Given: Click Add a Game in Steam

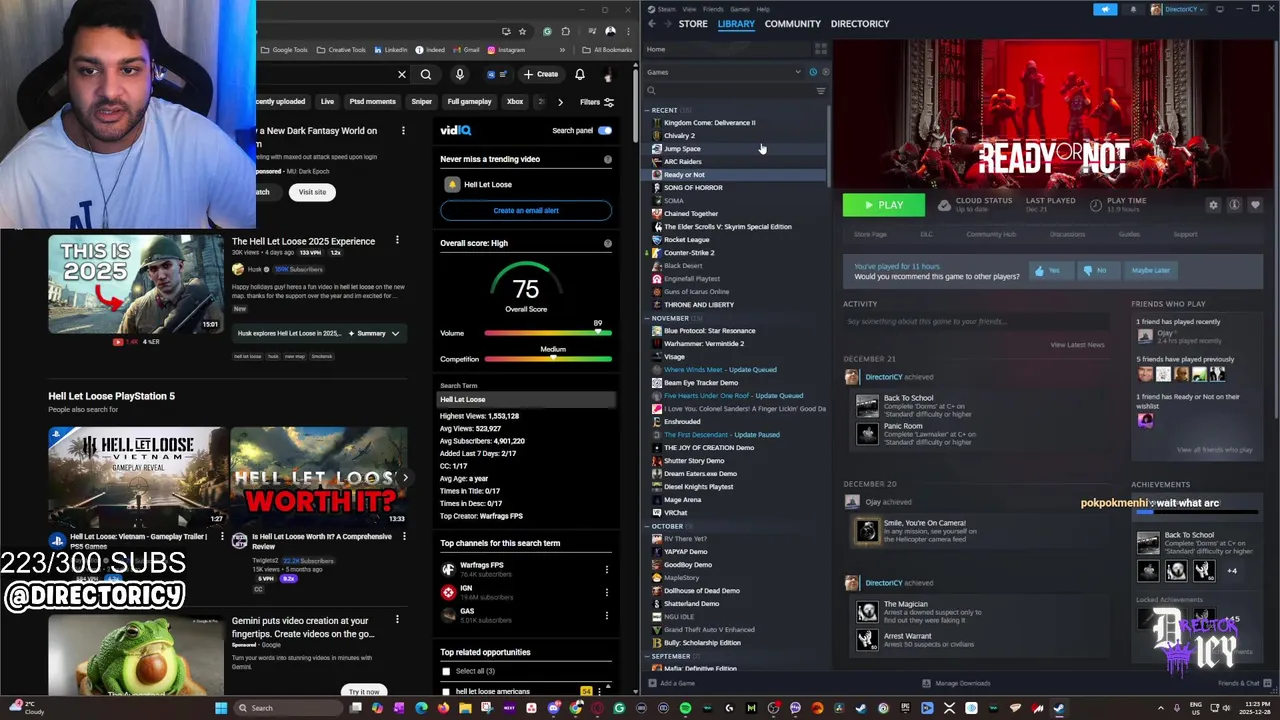Looking at the screenshot, I should click(672, 683).
